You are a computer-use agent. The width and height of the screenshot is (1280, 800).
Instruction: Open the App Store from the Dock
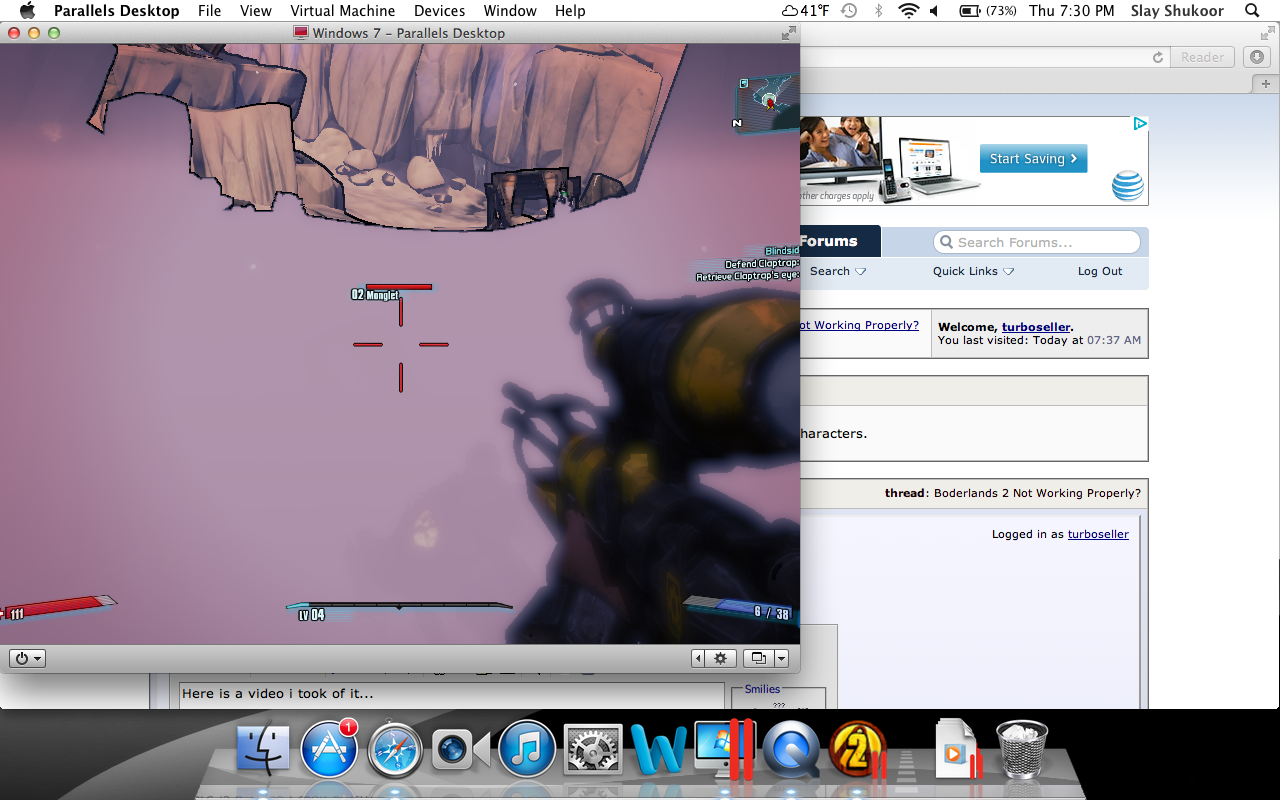329,750
